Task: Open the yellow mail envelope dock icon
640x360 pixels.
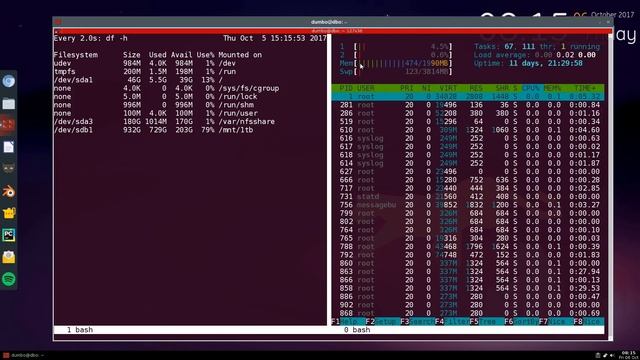Action: coord(9,257)
